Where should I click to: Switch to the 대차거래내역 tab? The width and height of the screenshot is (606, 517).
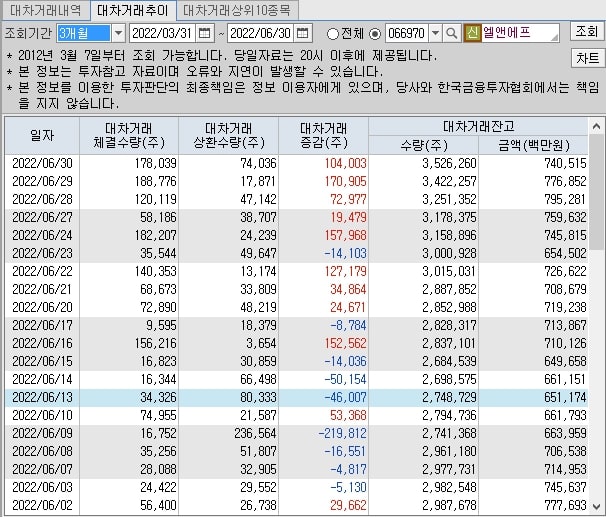point(46,10)
